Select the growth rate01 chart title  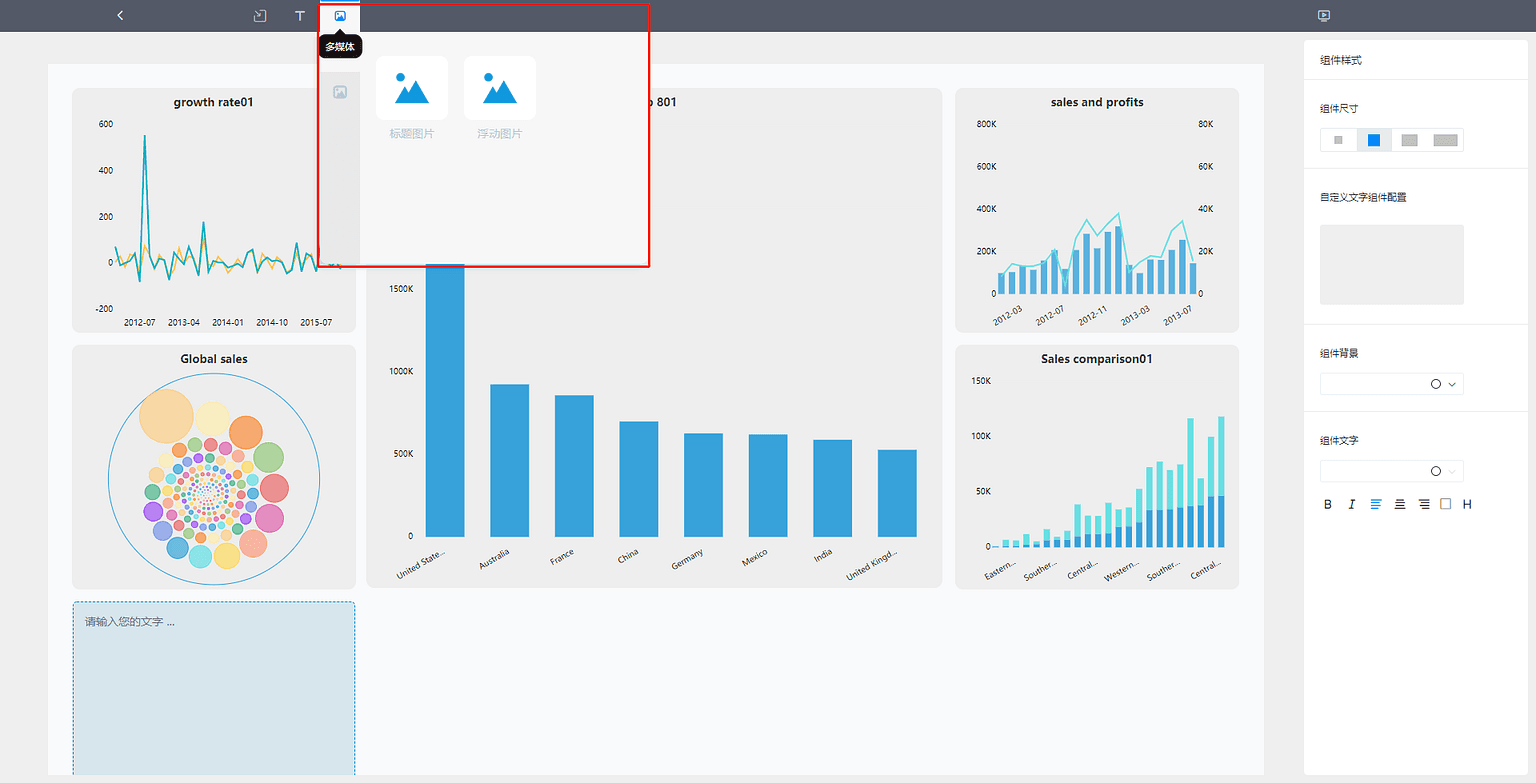[x=213, y=102]
